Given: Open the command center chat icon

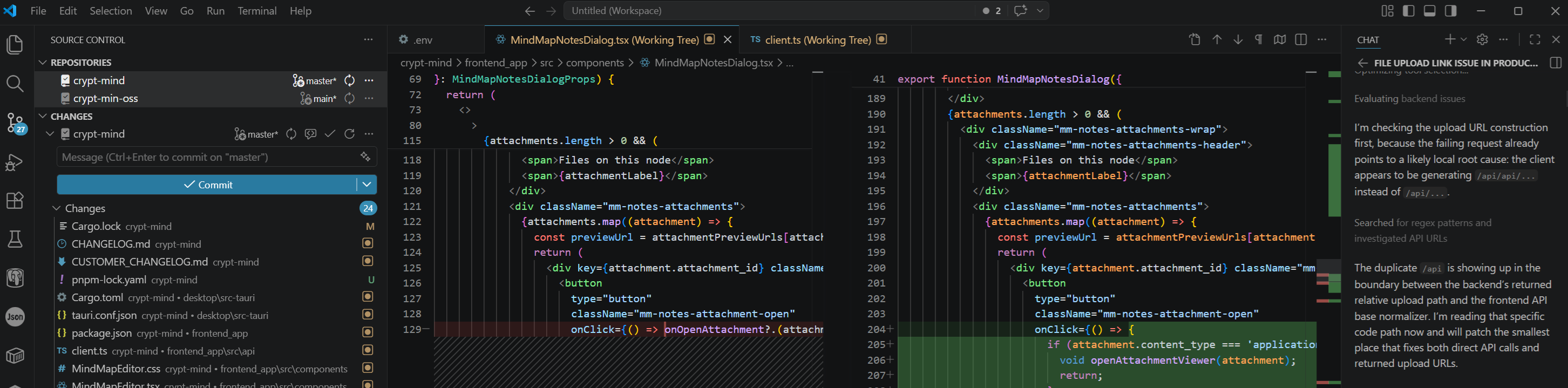Looking at the screenshot, I should tap(1020, 11).
